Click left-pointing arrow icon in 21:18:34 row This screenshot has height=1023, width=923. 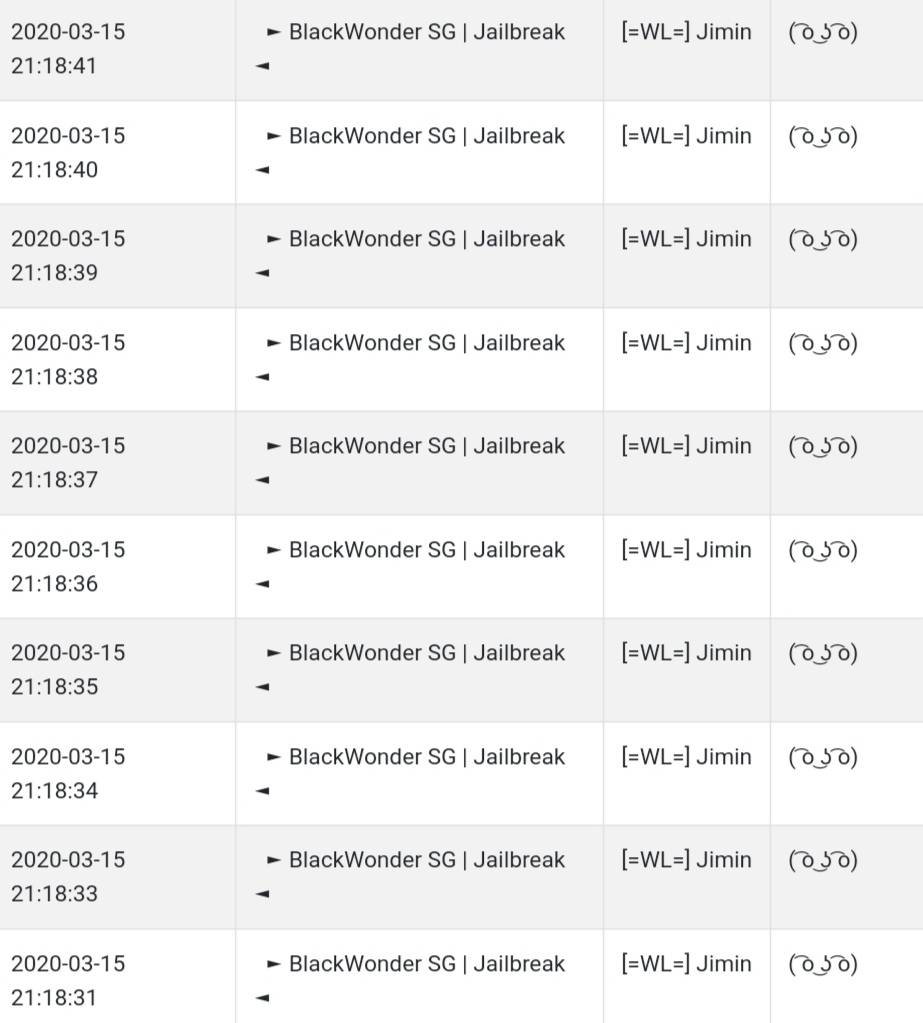pyautogui.click(x=262, y=791)
